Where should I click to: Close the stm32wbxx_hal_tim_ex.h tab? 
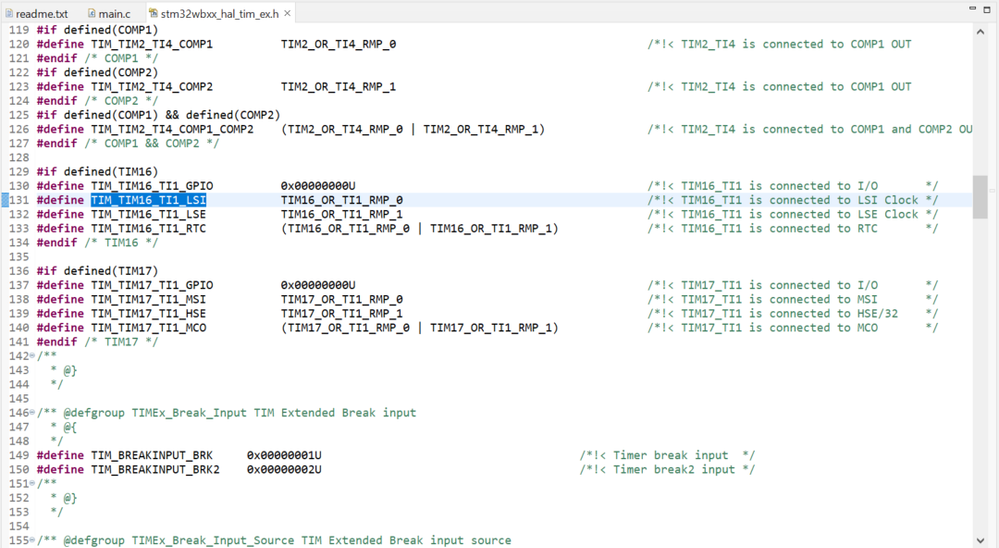click(x=287, y=13)
